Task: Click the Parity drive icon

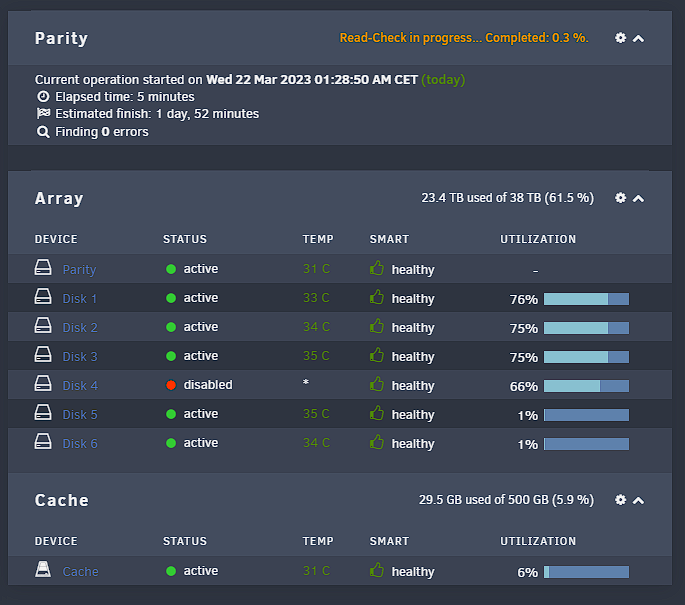Action: [x=43, y=267]
